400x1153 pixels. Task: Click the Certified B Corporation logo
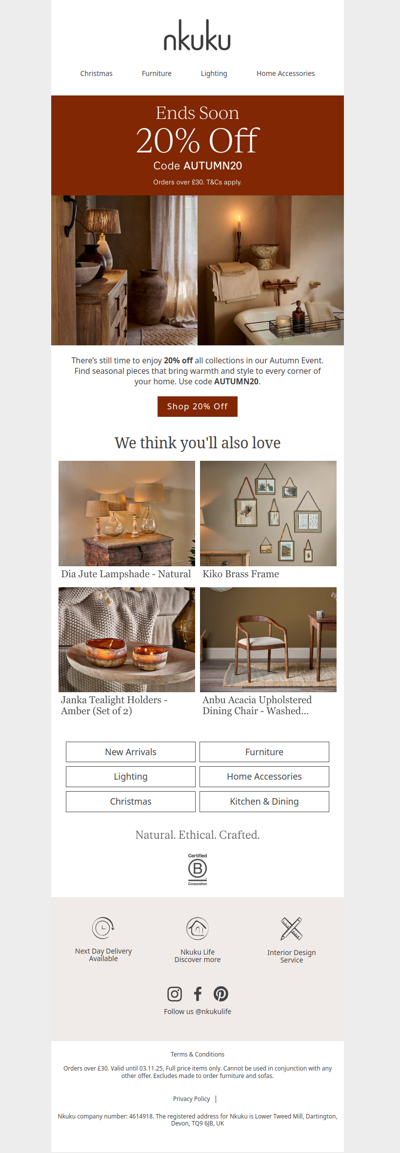coord(197,868)
